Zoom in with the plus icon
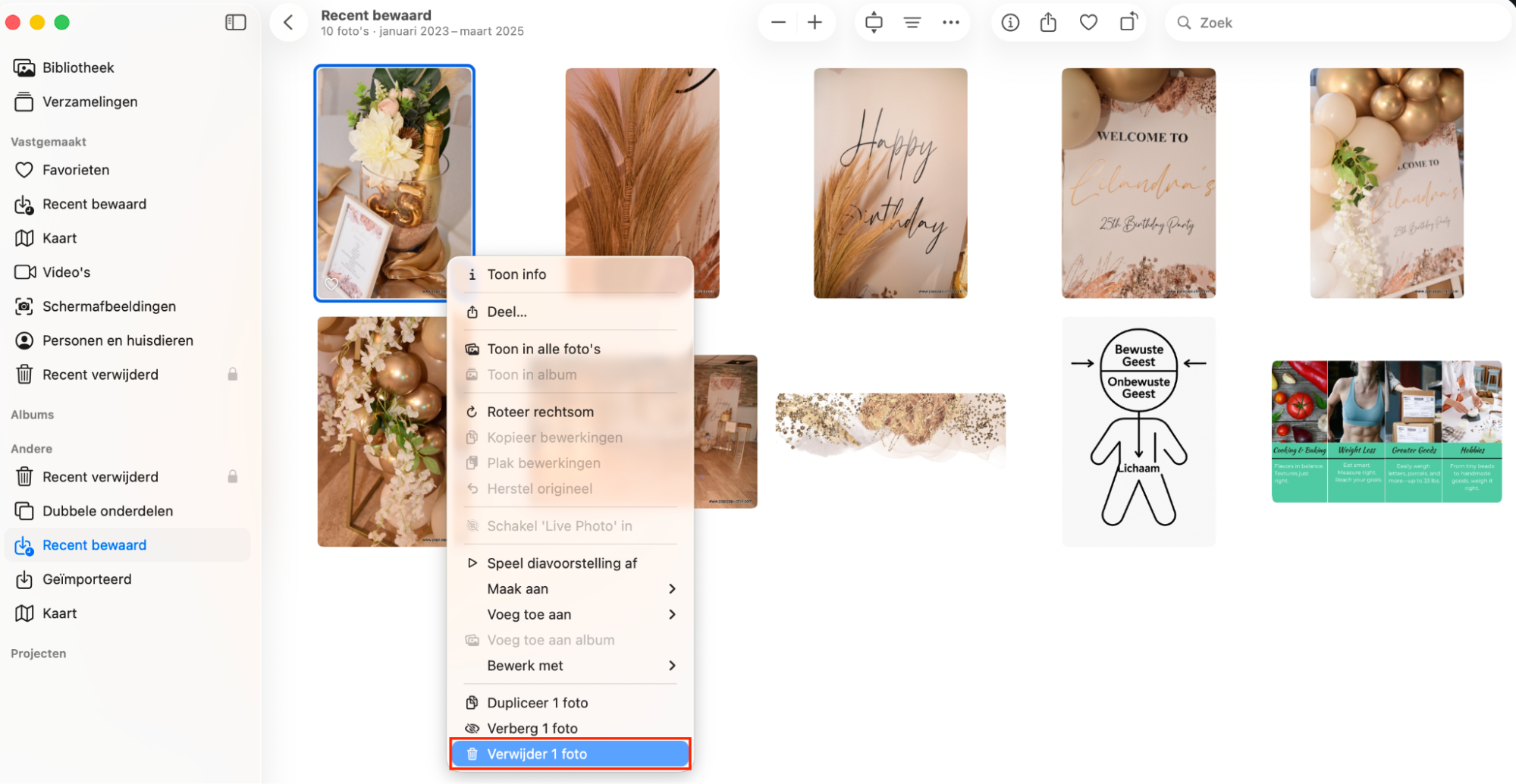The width and height of the screenshot is (1516, 784). [814, 22]
